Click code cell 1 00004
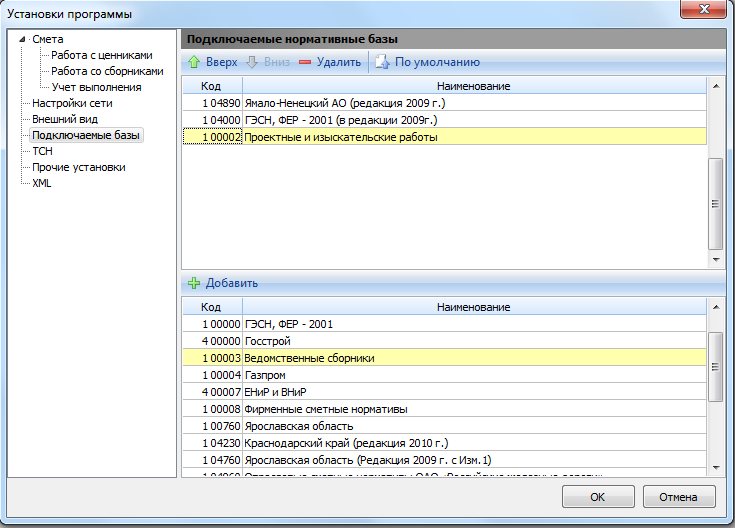The image size is (735, 528). click(x=212, y=375)
